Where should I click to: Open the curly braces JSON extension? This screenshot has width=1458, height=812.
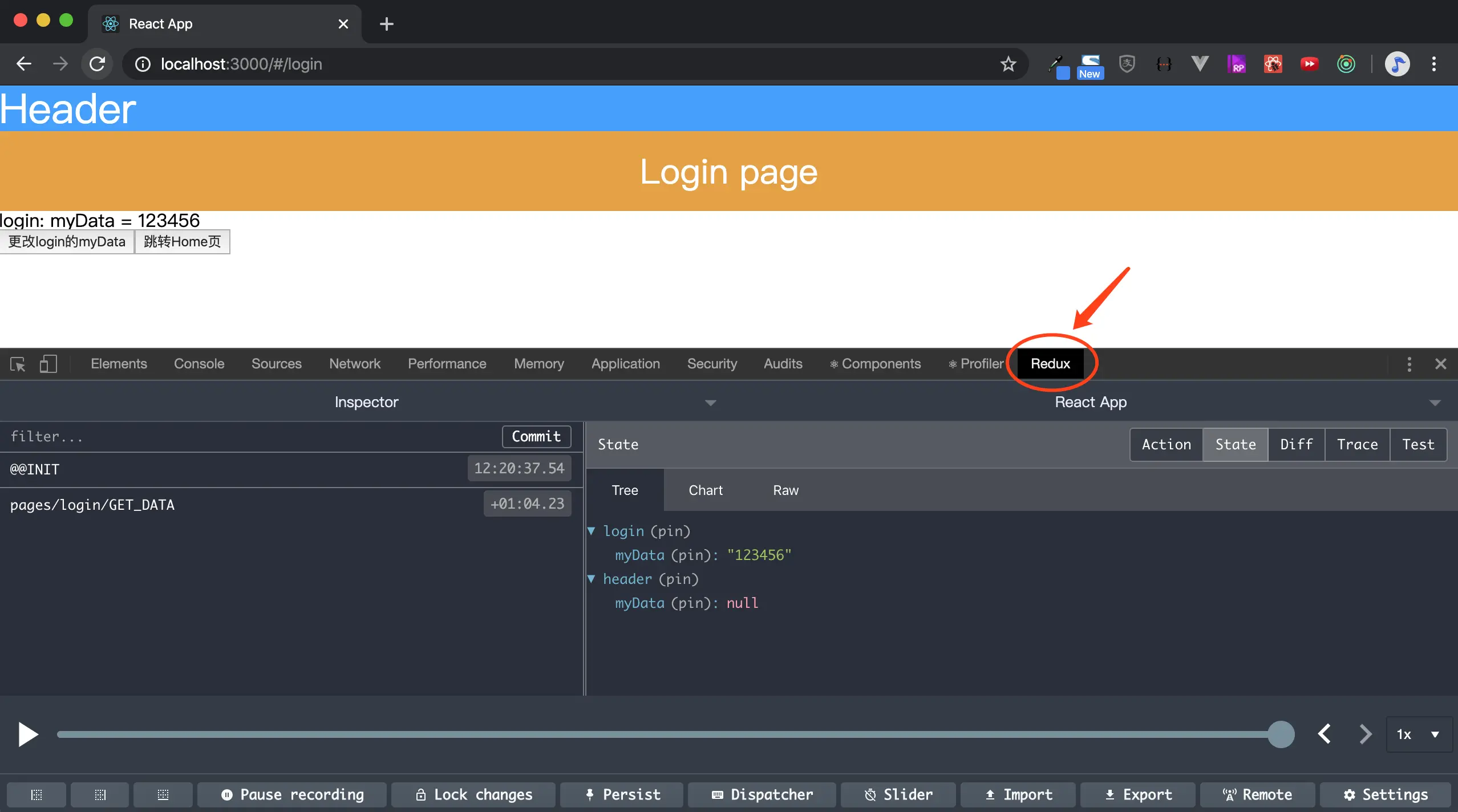1163,64
